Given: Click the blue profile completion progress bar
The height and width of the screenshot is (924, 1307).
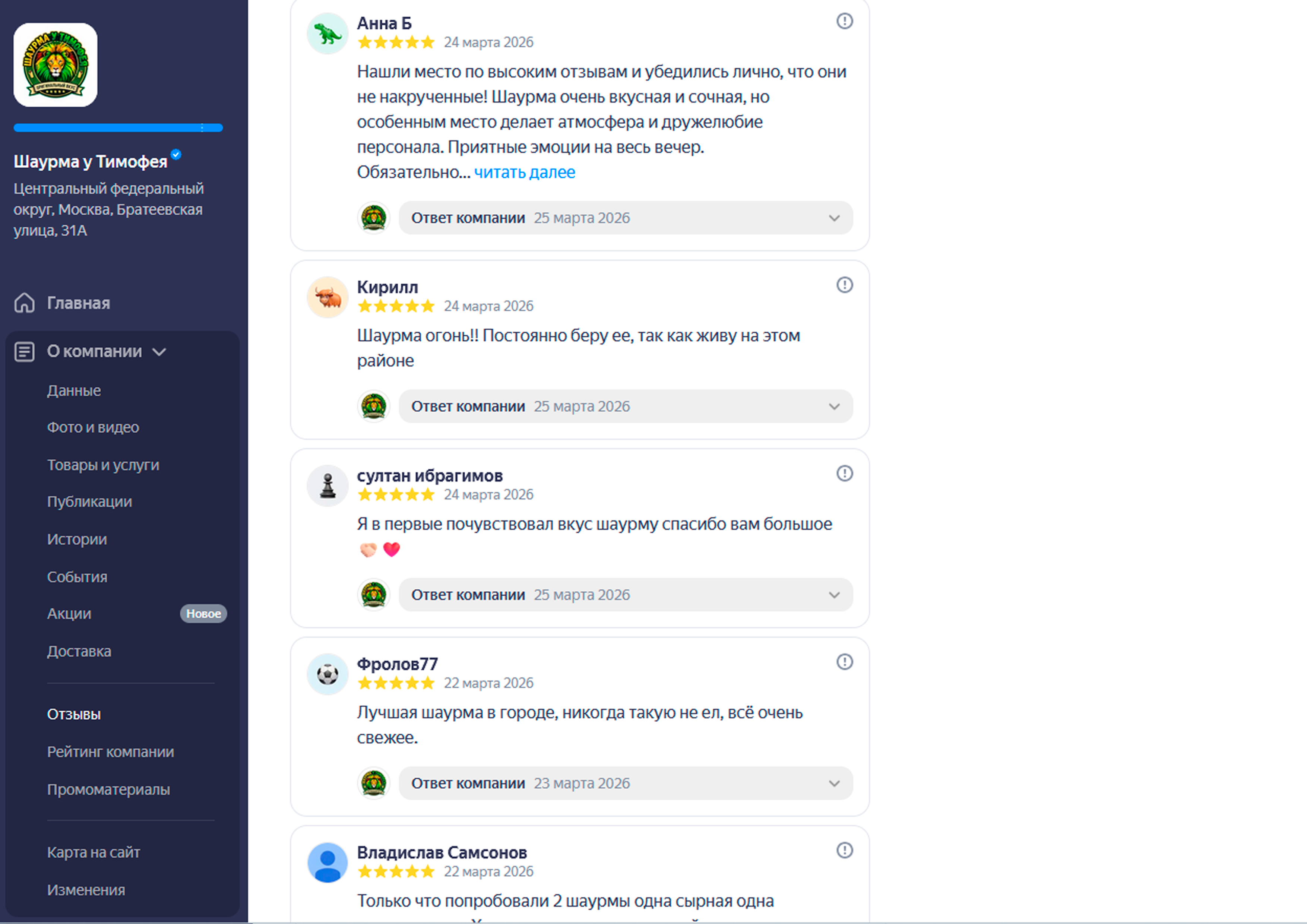Looking at the screenshot, I should point(118,127).
